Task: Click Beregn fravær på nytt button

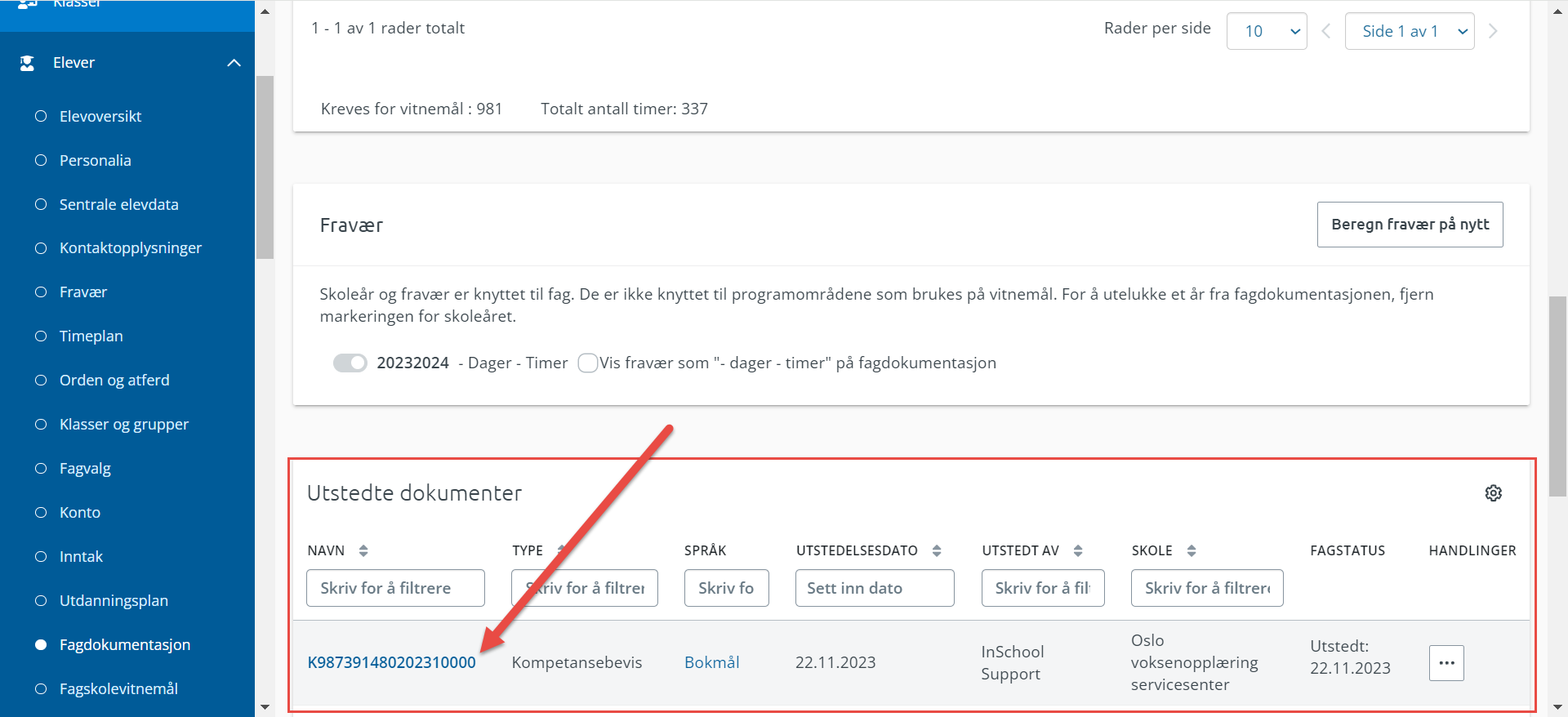Action: click(1410, 225)
